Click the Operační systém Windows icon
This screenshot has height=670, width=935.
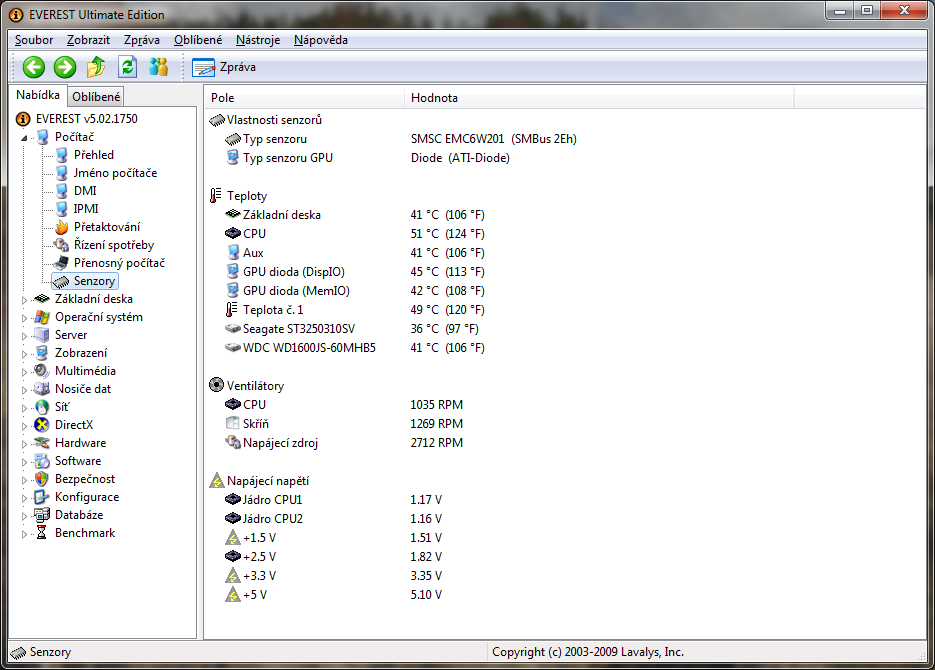(x=42, y=317)
